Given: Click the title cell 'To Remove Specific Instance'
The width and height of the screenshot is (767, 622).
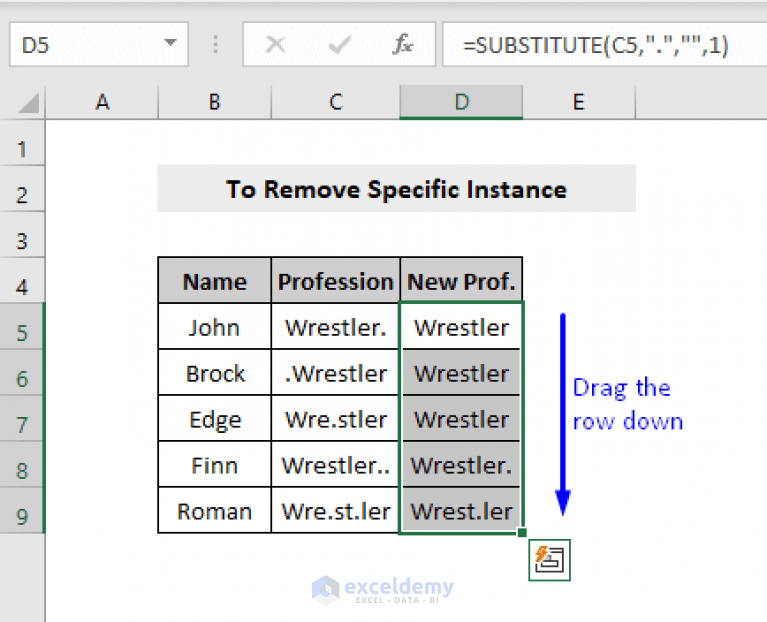Looking at the screenshot, I should pos(396,189).
